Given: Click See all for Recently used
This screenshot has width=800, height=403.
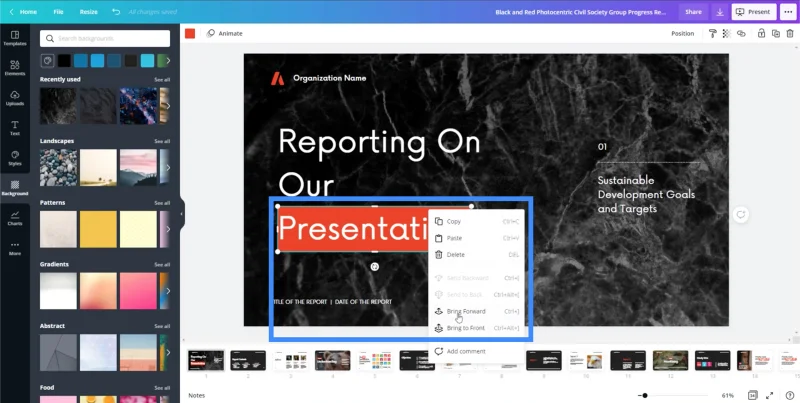Looking at the screenshot, I should (x=162, y=80).
